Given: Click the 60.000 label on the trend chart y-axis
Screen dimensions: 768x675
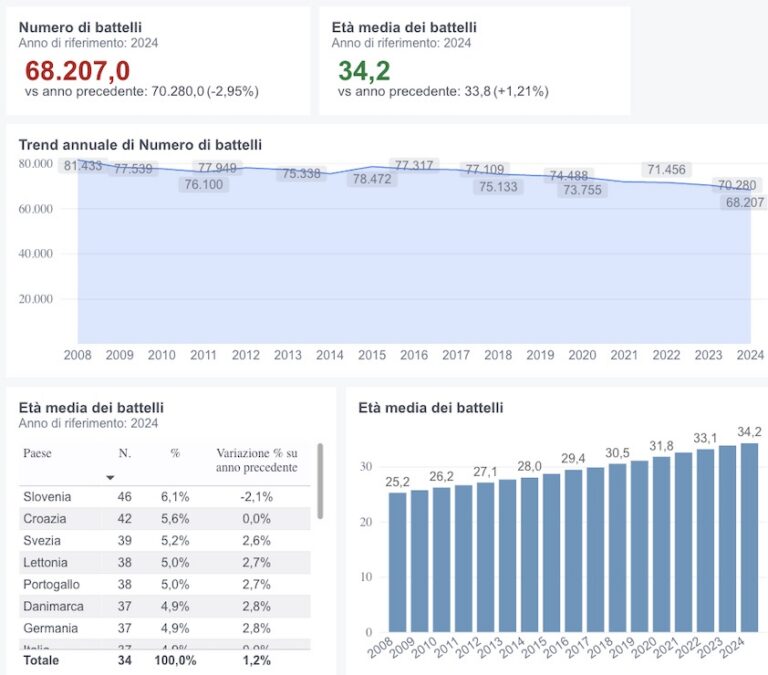Looking at the screenshot, I should coord(35,209).
